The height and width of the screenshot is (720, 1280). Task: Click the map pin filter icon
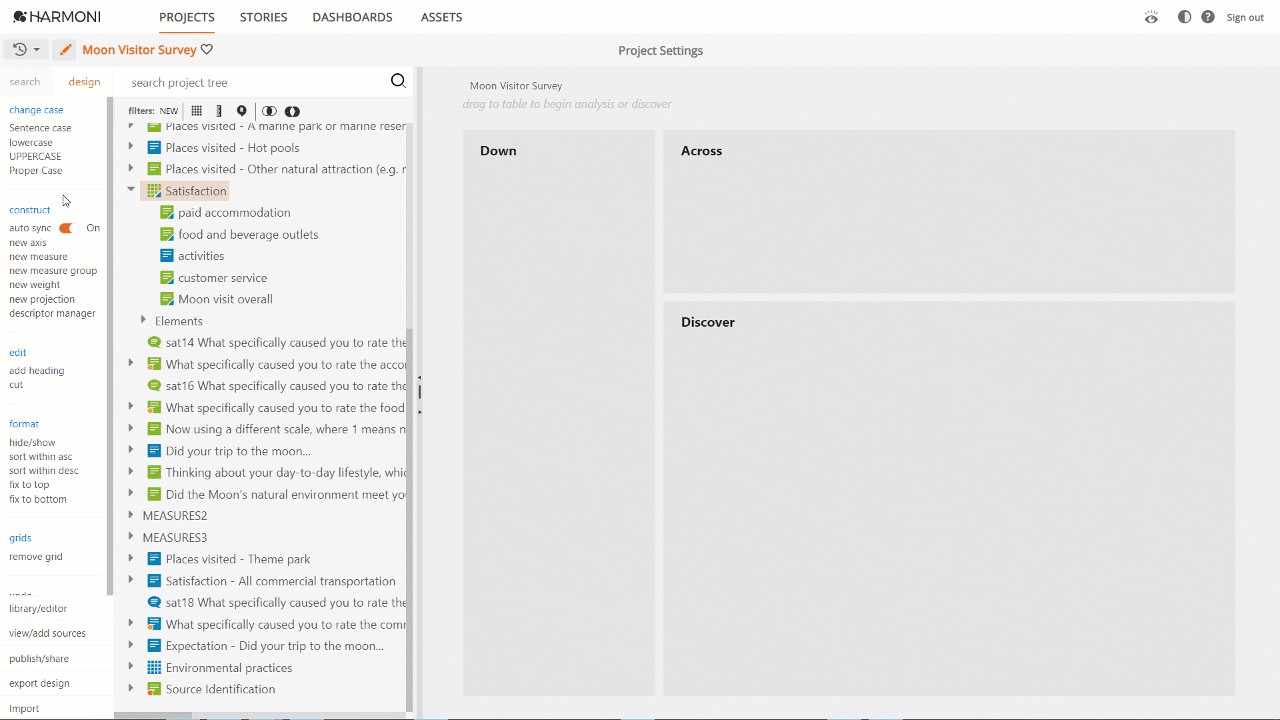point(241,111)
